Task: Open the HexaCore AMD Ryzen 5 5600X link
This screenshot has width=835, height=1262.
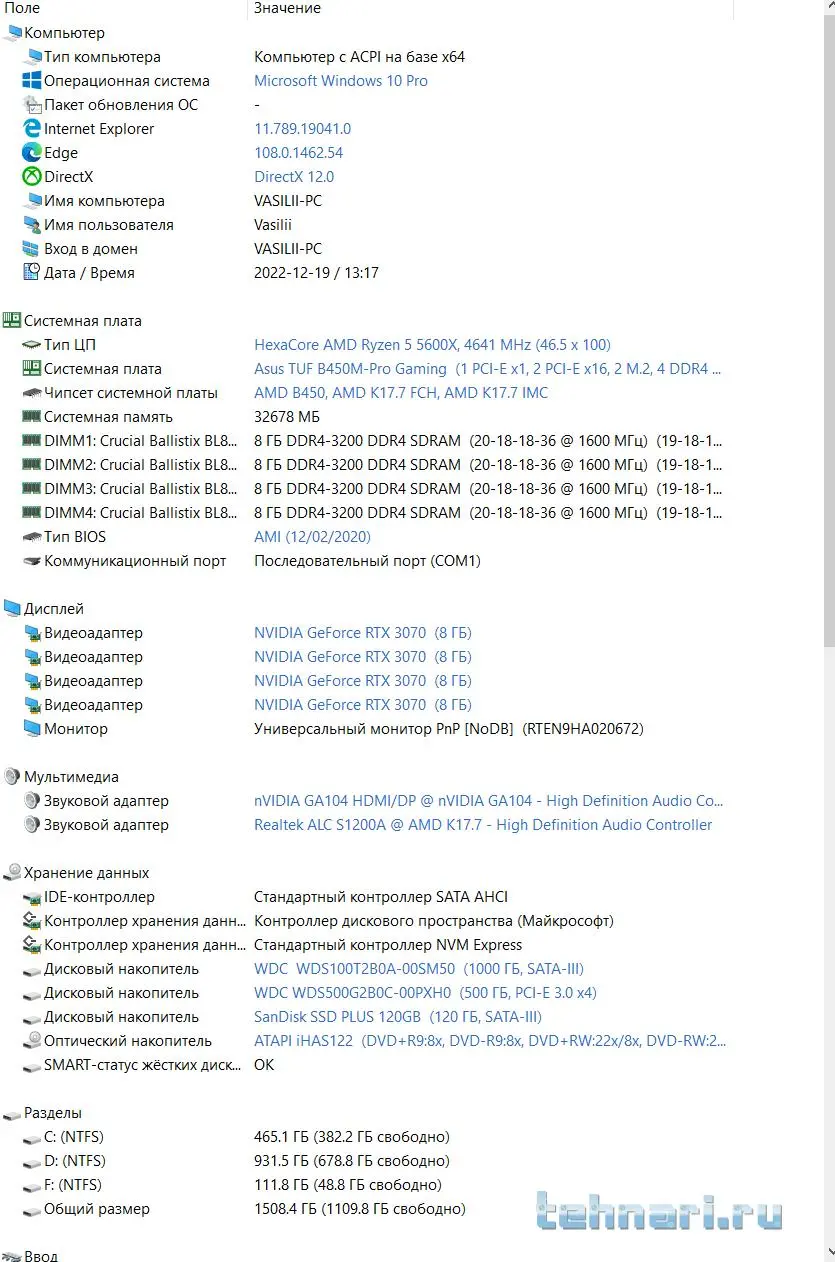Action: pyautogui.click(x=432, y=345)
